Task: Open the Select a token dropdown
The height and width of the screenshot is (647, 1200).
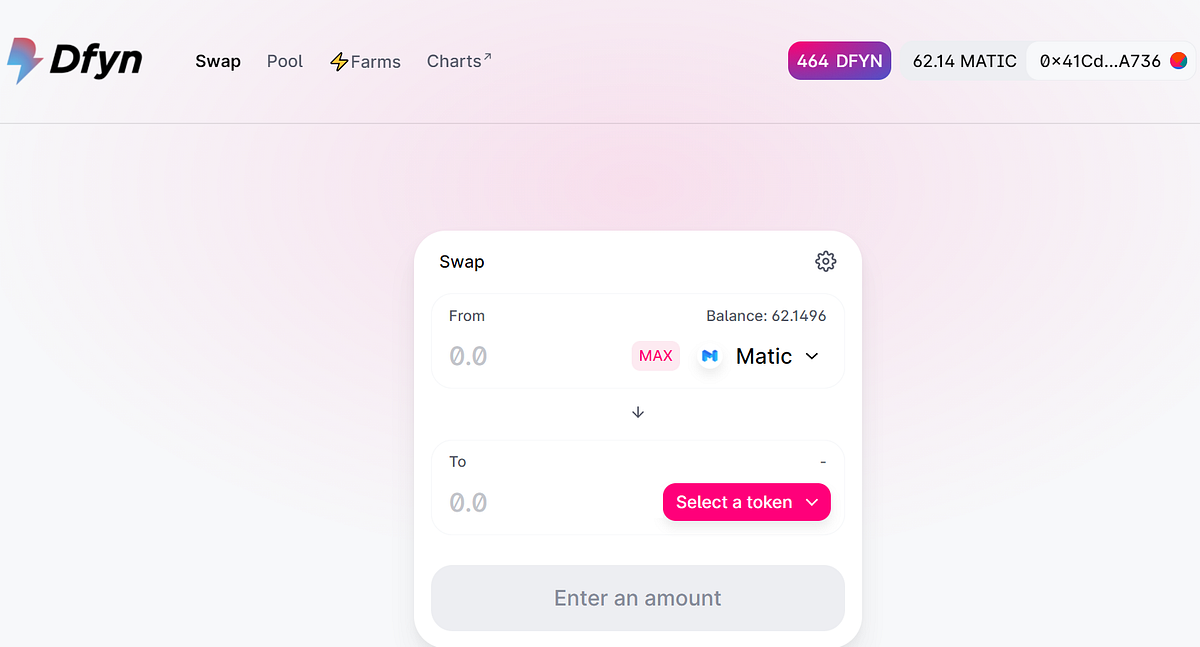Action: (x=746, y=502)
